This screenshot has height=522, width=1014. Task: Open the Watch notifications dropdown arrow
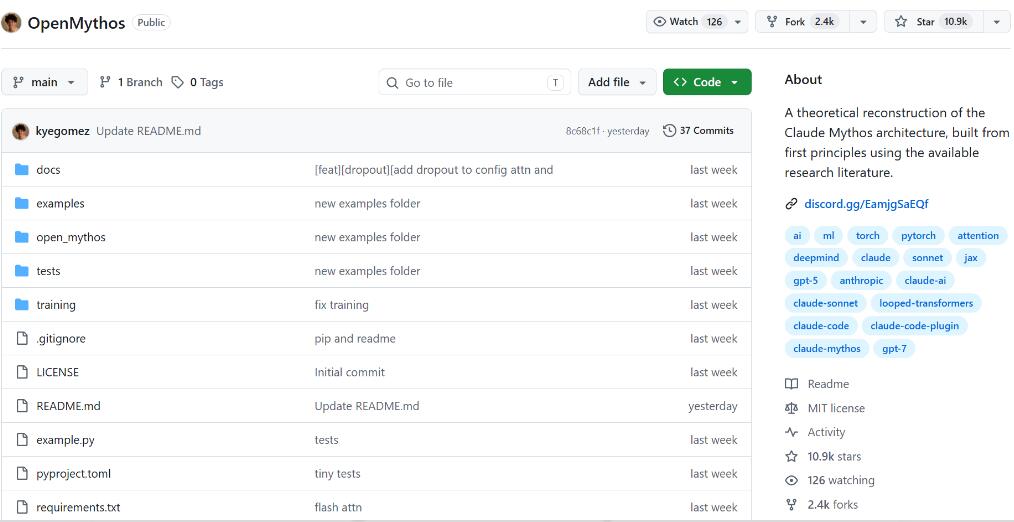tap(738, 22)
